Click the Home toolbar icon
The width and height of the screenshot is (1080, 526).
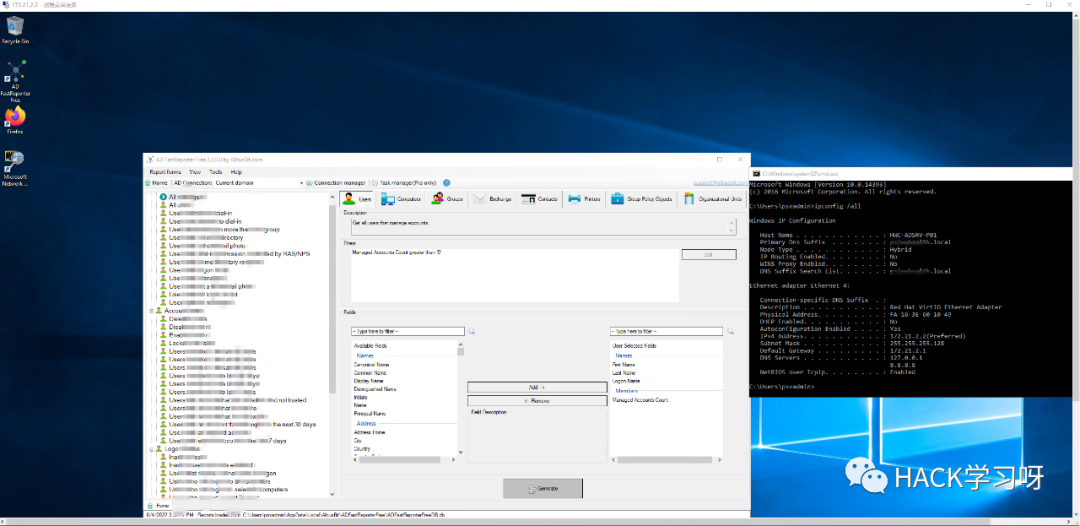tap(156, 183)
